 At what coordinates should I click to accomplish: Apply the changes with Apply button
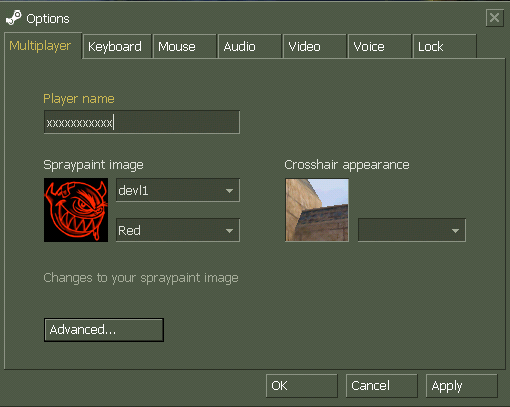[462, 386]
